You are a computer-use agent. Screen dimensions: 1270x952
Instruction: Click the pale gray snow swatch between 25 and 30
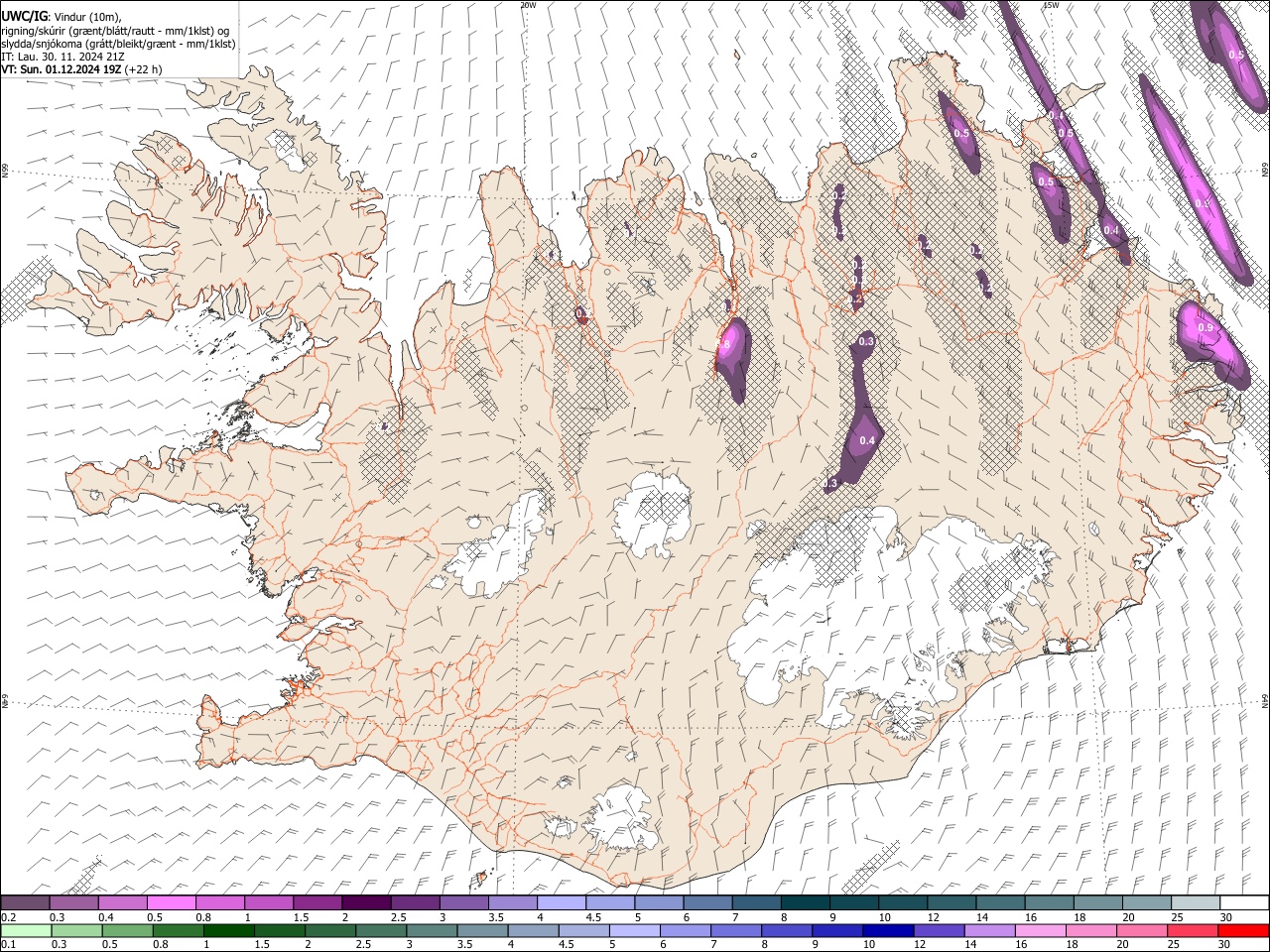coord(1194,902)
